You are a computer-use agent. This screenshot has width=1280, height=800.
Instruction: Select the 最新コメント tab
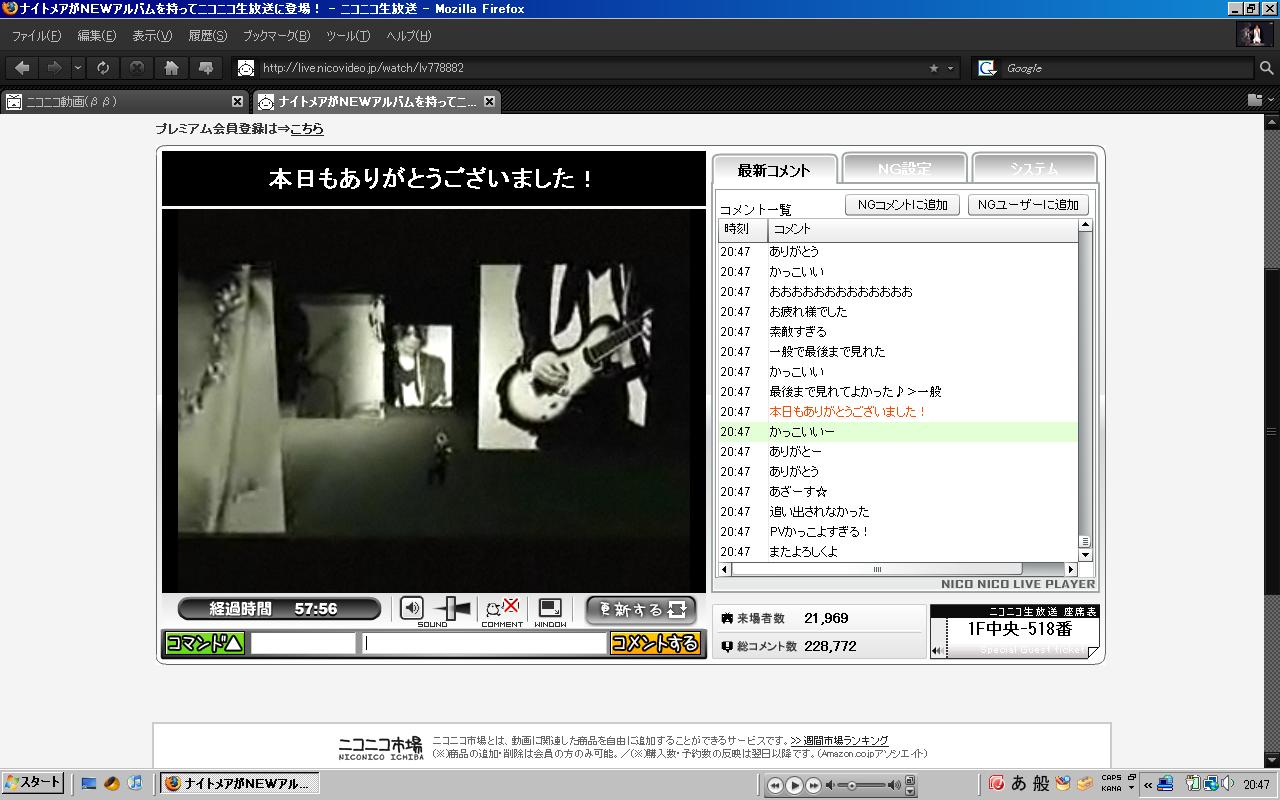tap(774, 170)
